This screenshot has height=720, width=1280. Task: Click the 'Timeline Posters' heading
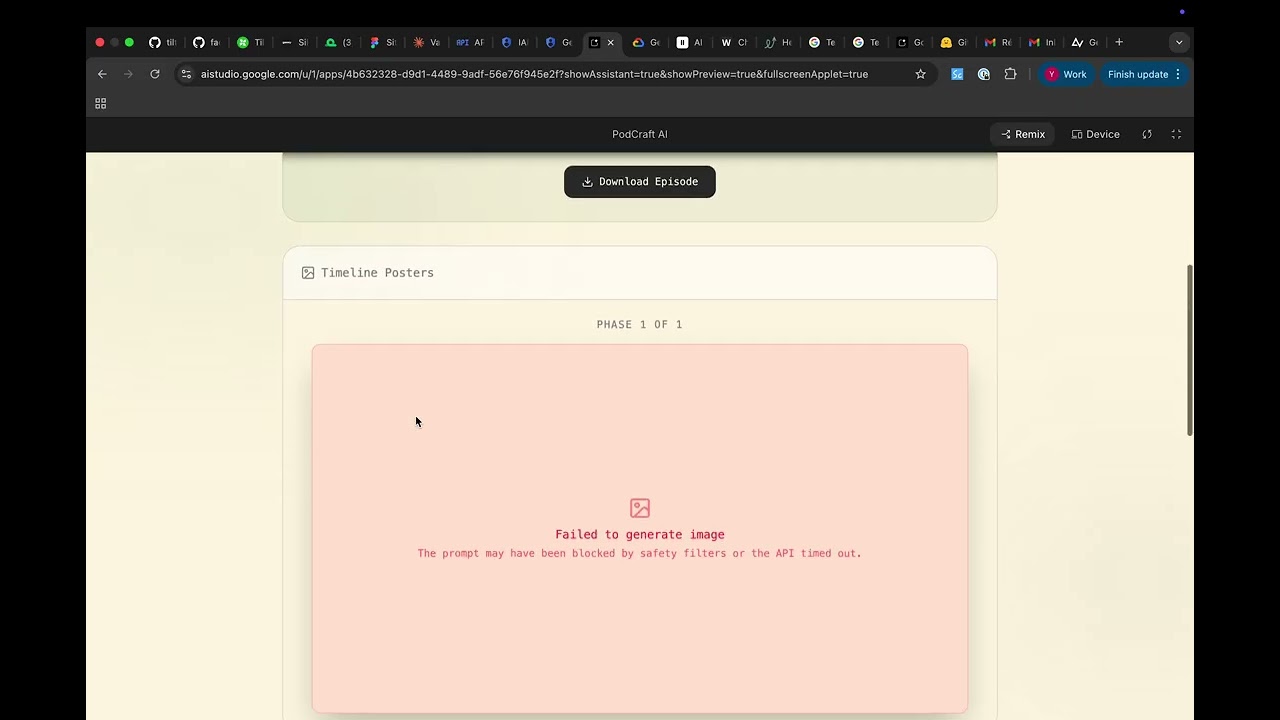coord(377,273)
